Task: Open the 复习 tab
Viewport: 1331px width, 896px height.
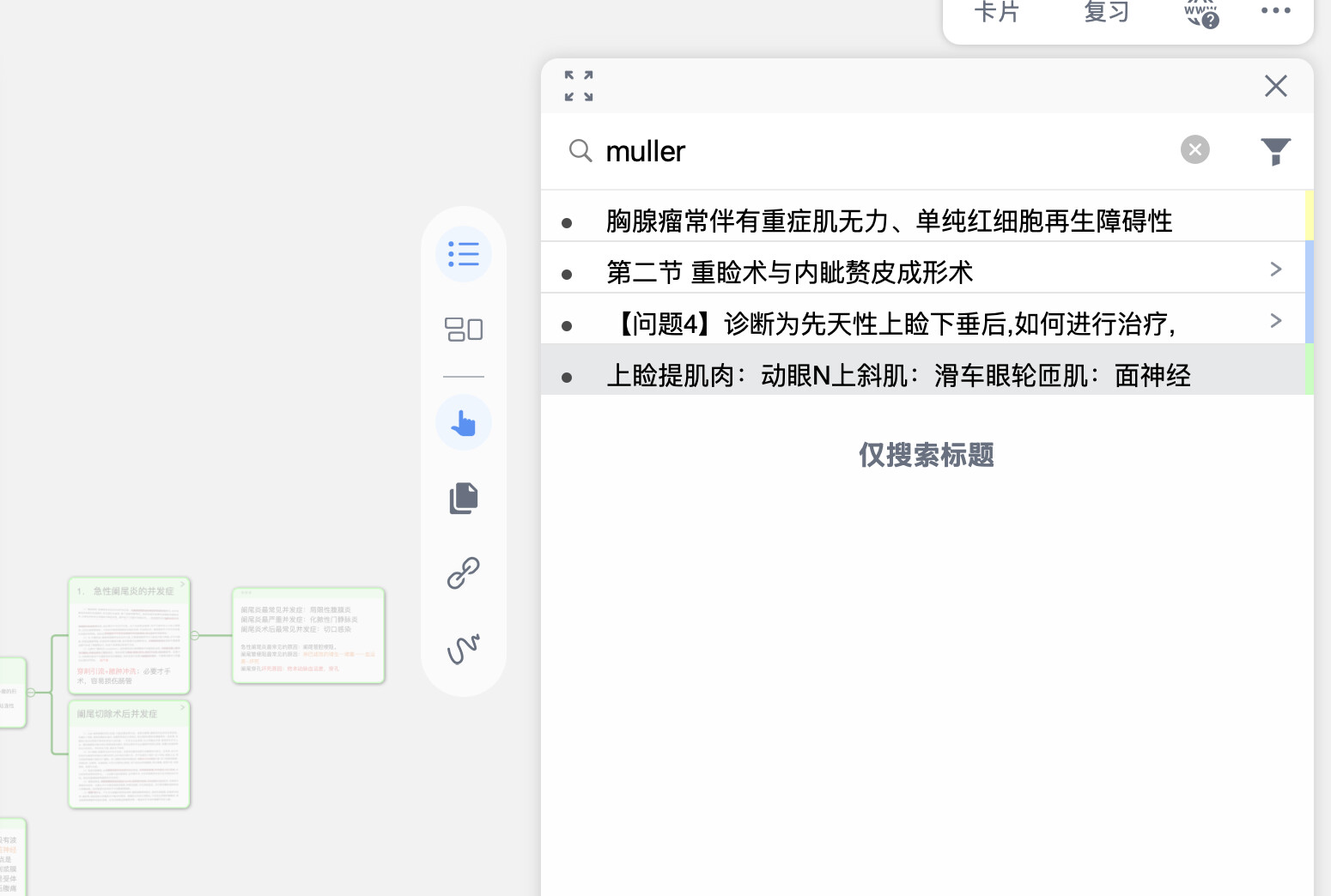Action: (x=1106, y=12)
